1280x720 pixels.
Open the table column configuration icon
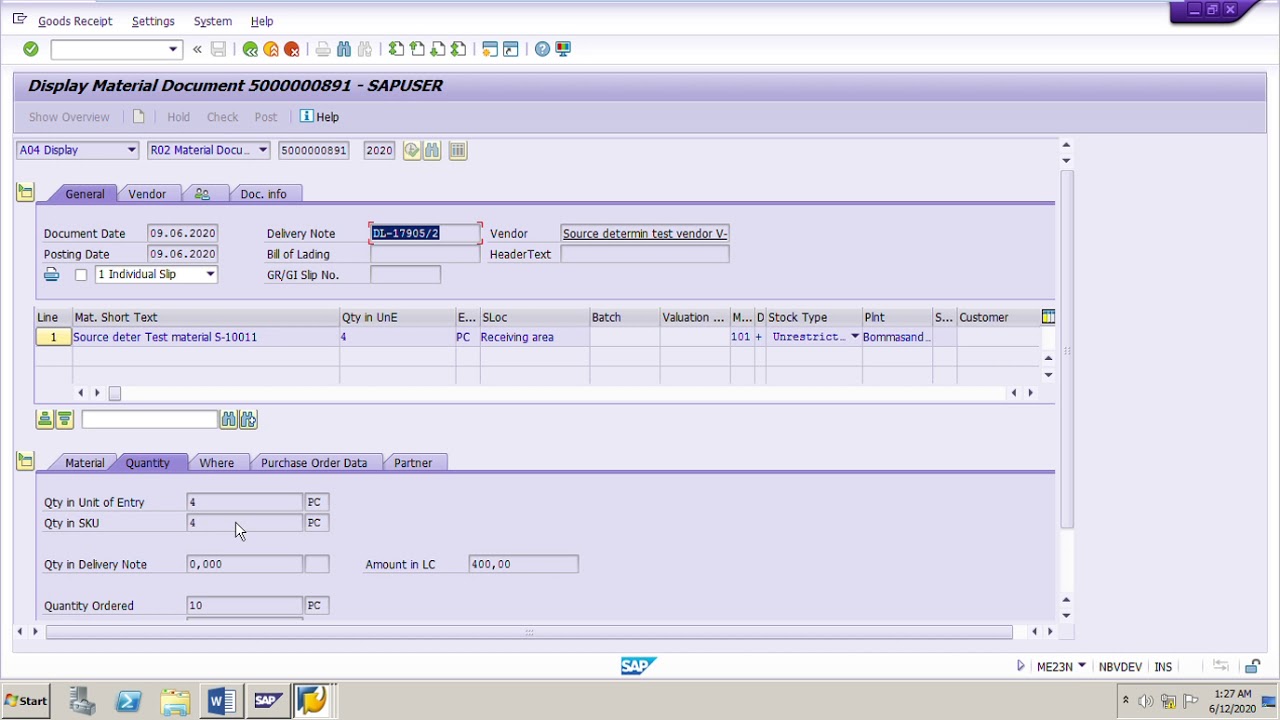(1048, 317)
